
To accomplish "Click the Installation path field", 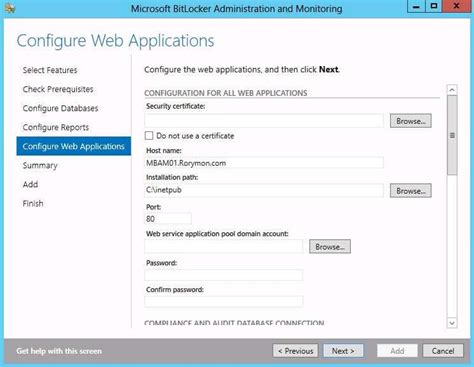I will pyautogui.click(x=264, y=190).
